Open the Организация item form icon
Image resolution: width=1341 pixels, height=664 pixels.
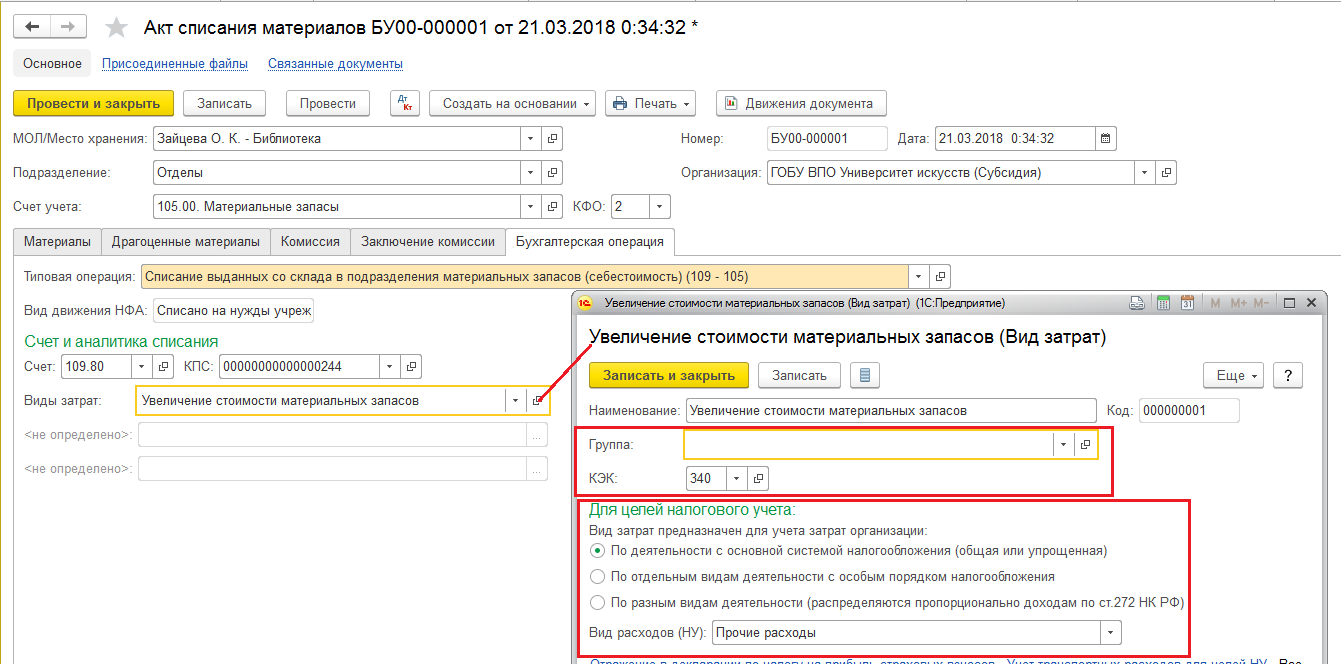click(x=1165, y=172)
